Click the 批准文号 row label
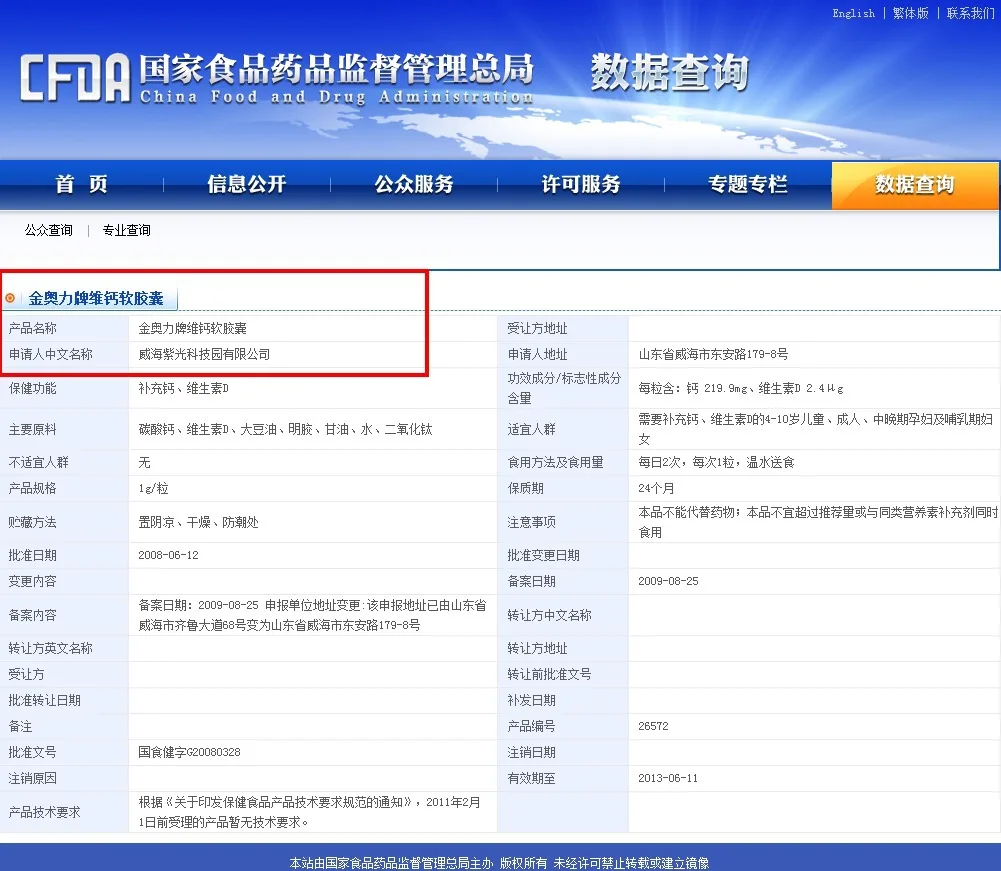Screen dimensions: 1001x871 coord(33,752)
